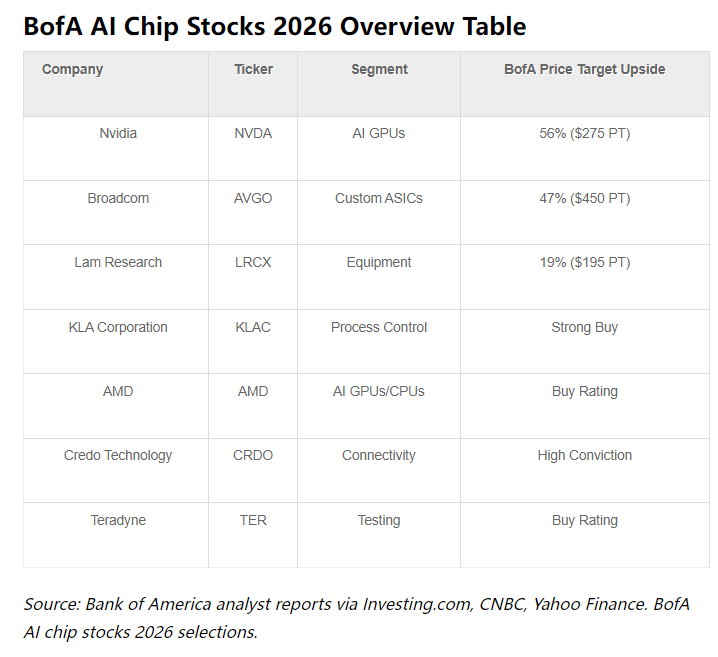The width and height of the screenshot is (718, 657).
Task: Click the page title heading text
Action: (x=275, y=25)
